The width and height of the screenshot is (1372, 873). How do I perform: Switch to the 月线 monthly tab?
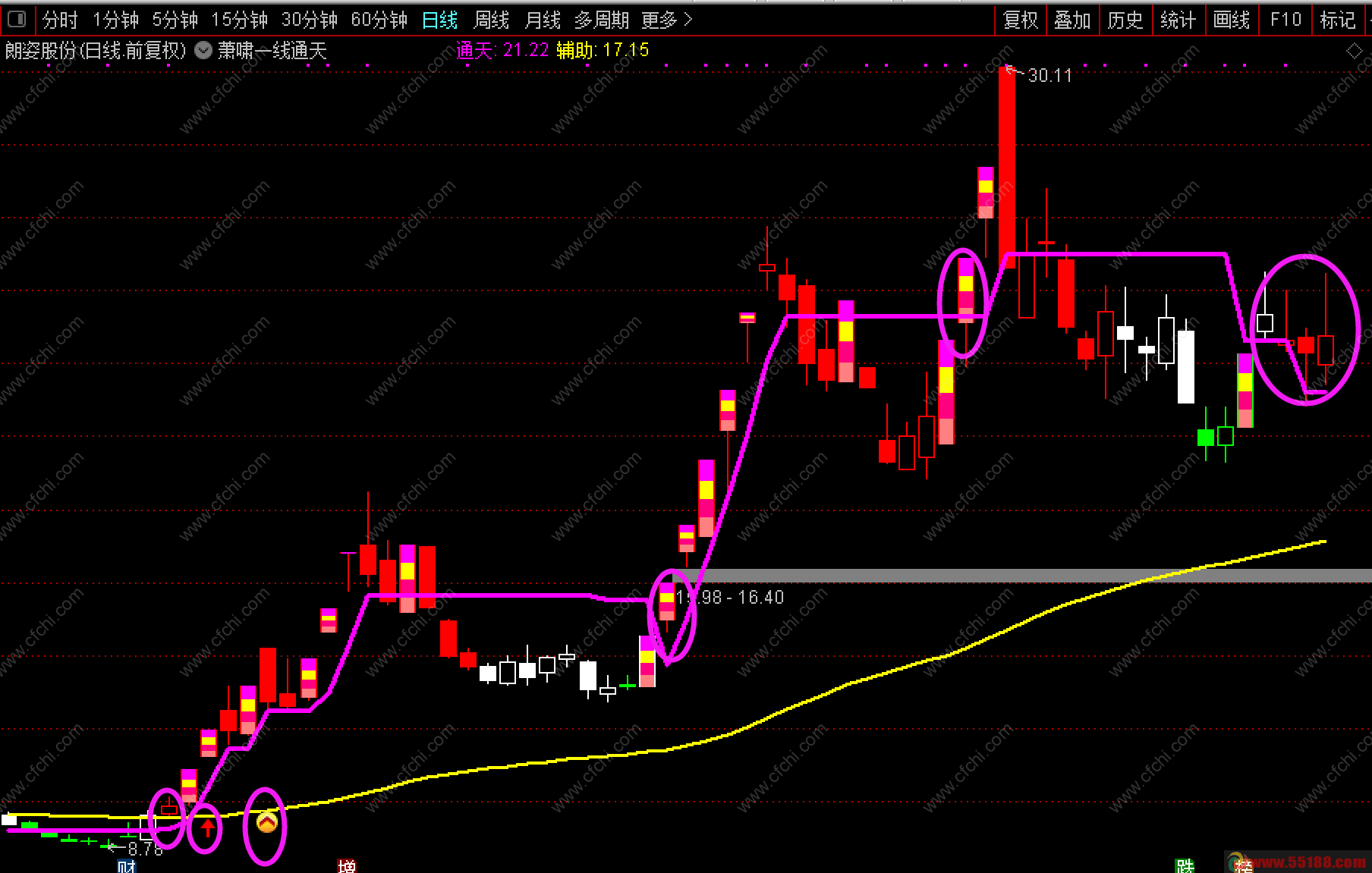click(543, 20)
